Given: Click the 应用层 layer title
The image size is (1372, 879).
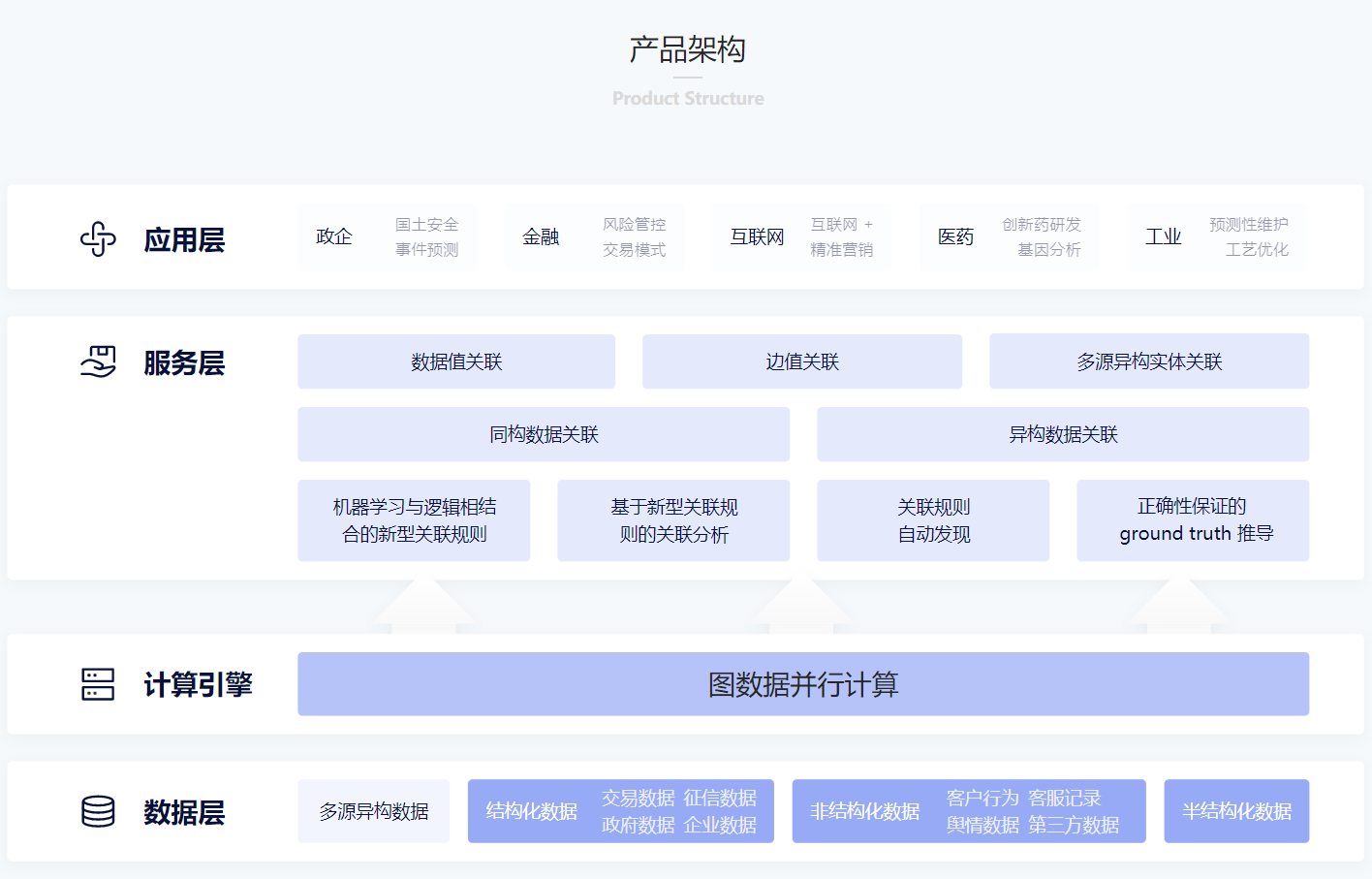Looking at the screenshot, I should click(x=184, y=239).
